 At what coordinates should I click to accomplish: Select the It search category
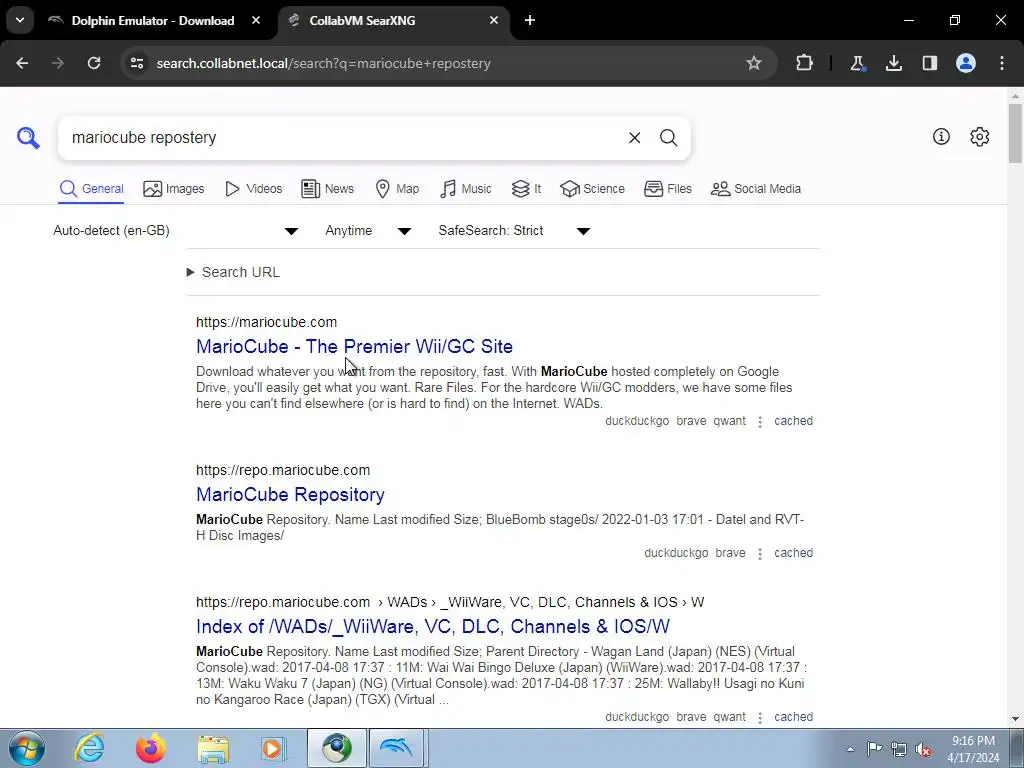(526, 189)
